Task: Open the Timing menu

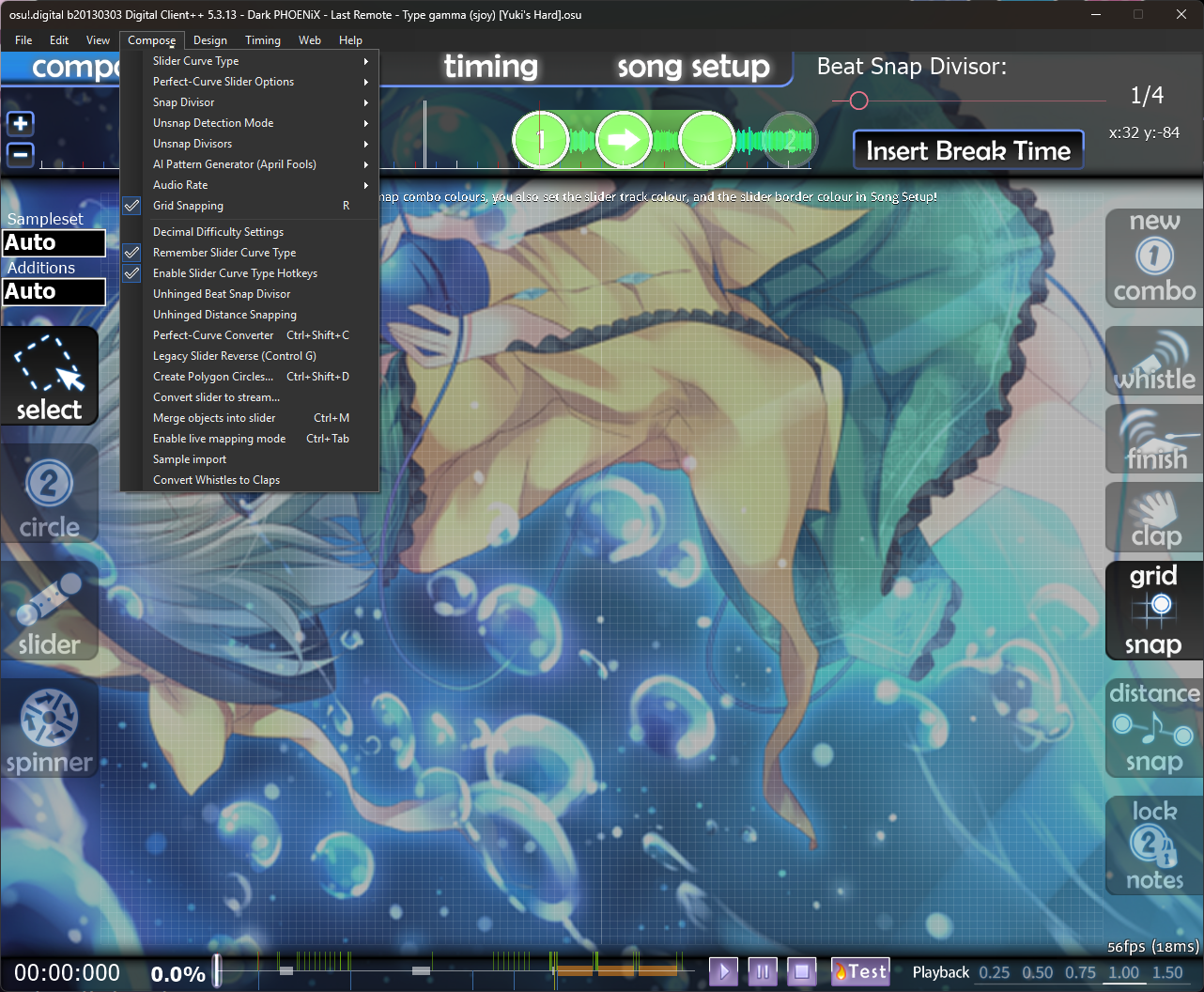Action: click(x=263, y=40)
